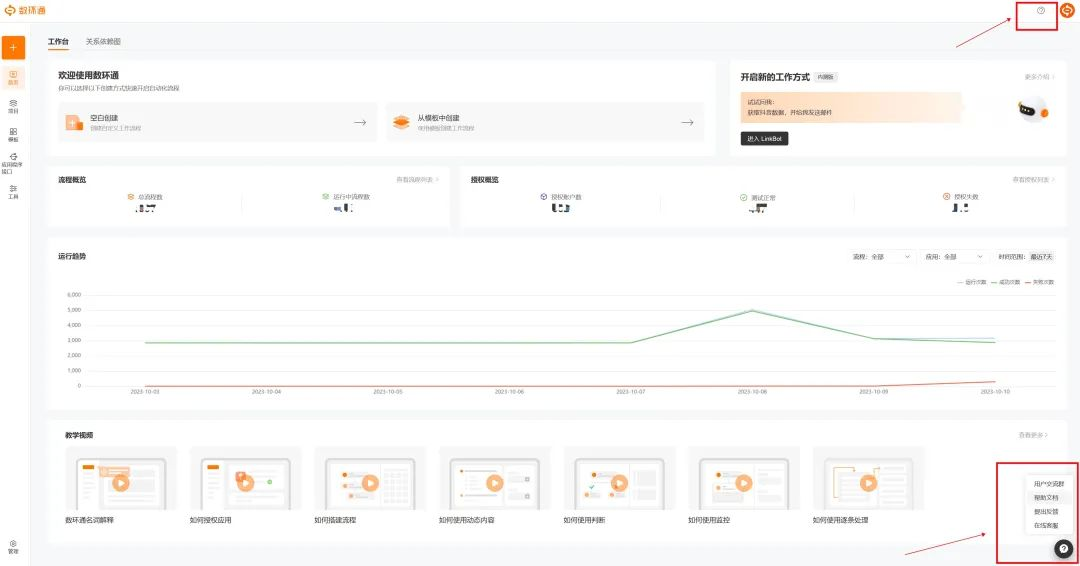Click the 授权账户数 stat icon
This screenshot has width=1080, height=566.
(543, 197)
